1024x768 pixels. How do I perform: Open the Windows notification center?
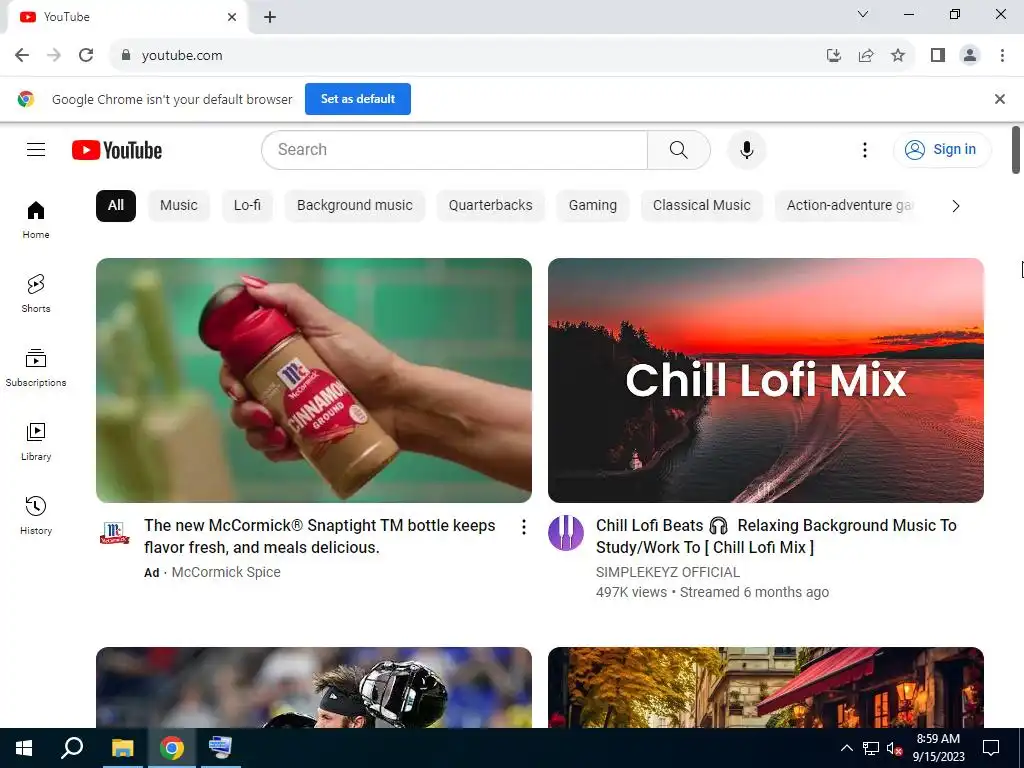(x=991, y=748)
